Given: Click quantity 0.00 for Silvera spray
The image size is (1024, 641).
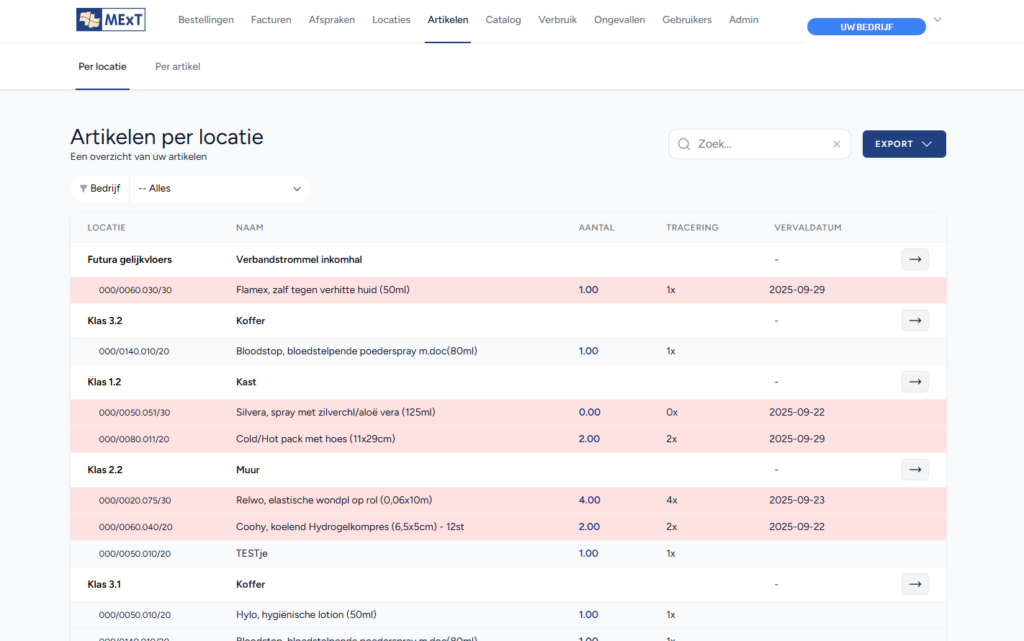Looking at the screenshot, I should click(x=589, y=413).
